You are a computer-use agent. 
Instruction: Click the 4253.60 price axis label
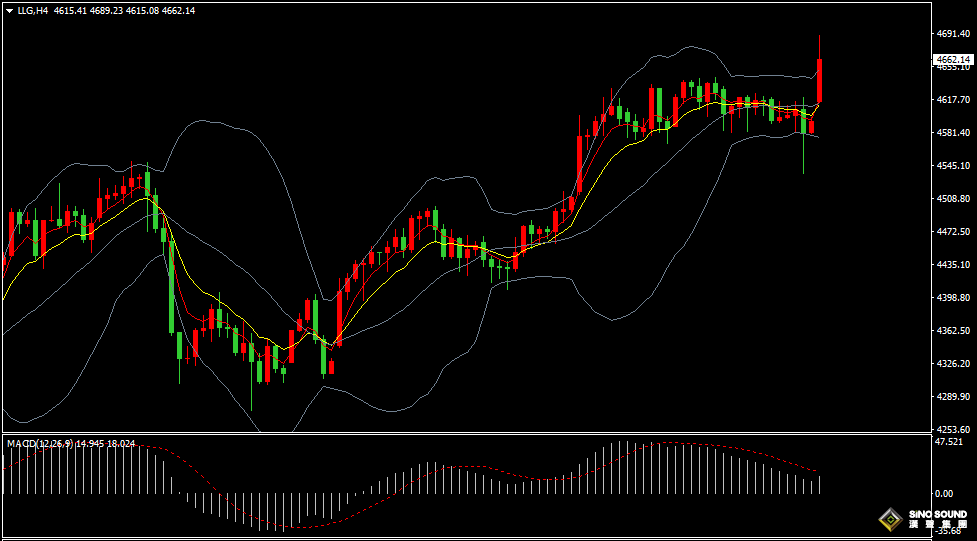(953, 430)
